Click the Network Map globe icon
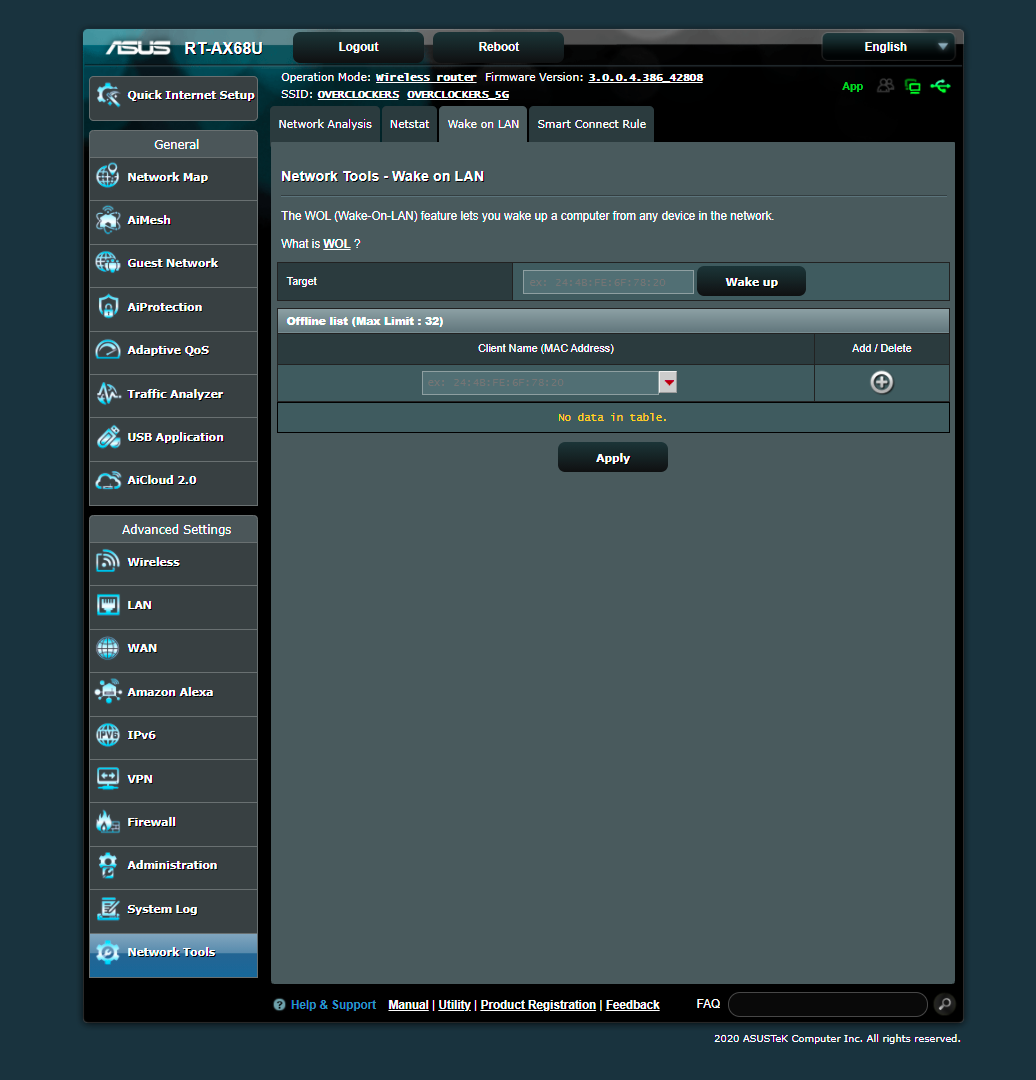The height and width of the screenshot is (1080, 1036). pos(108,176)
